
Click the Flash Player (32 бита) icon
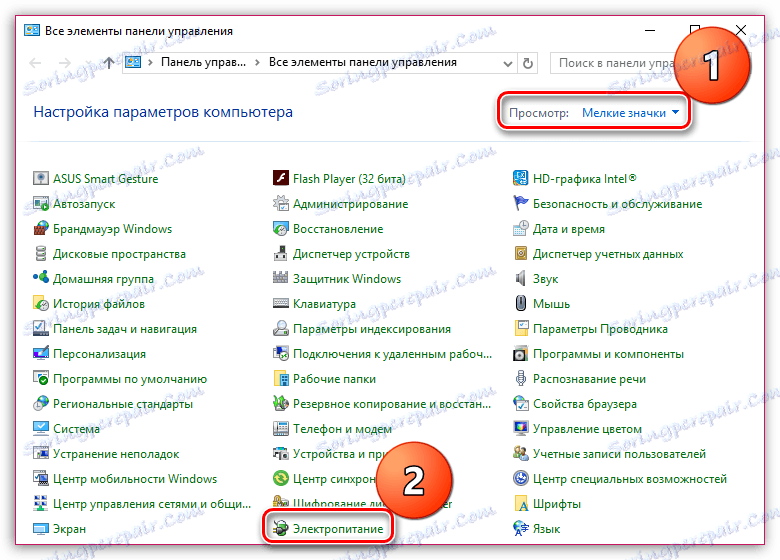point(281,178)
